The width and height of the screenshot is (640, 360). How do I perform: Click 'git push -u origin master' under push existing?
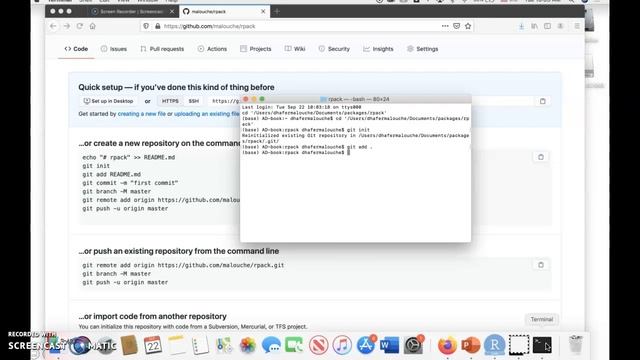[125, 282]
